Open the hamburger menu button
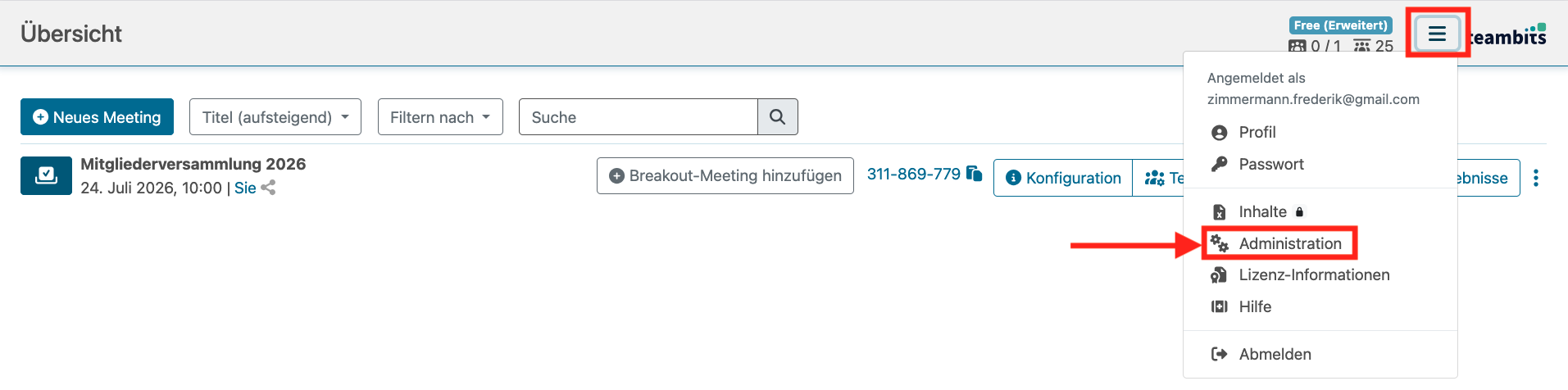 pos(1437,34)
